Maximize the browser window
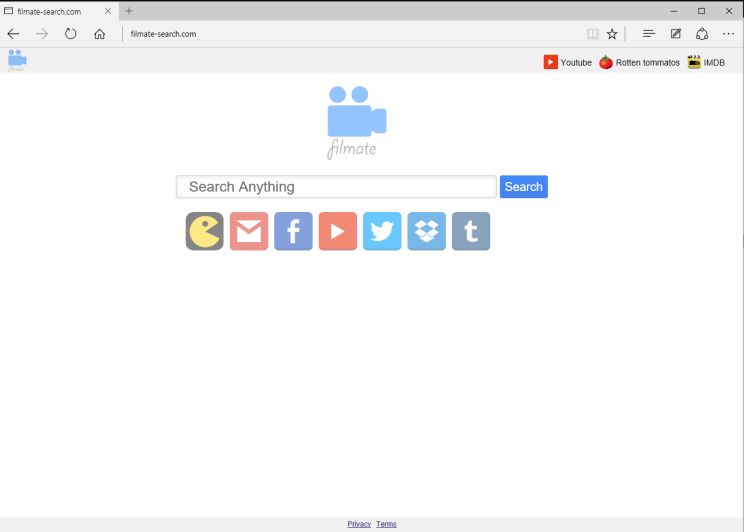This screenshot has width=744, height=532. (x=701, y=11)
